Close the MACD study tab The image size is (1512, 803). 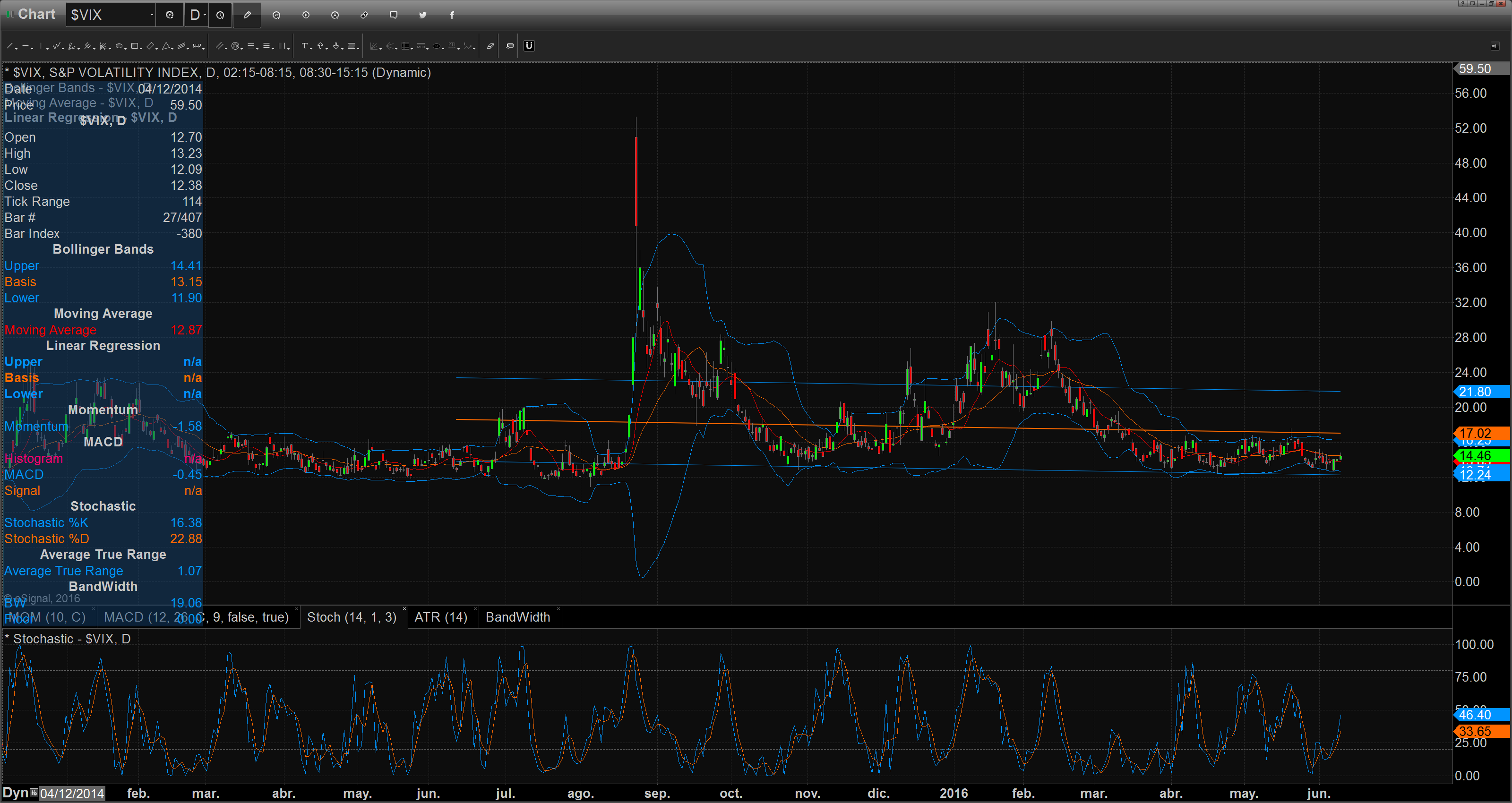297,609
